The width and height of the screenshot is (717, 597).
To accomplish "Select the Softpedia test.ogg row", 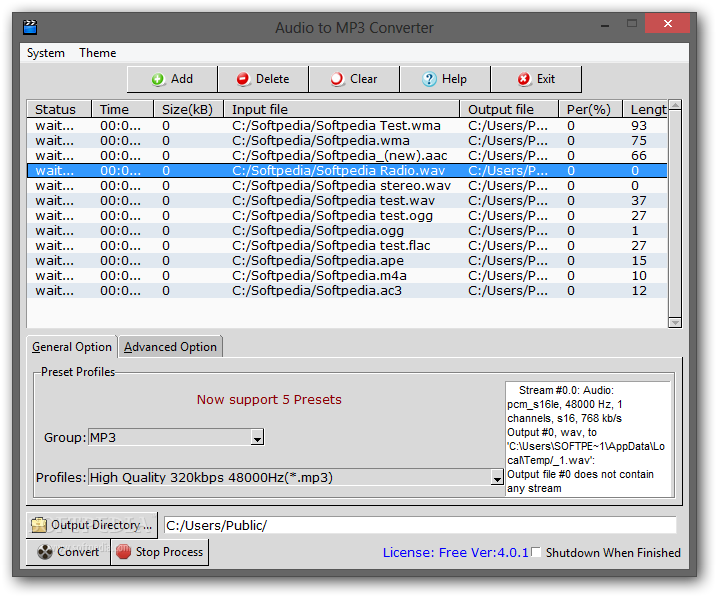I will tap(347, 216).
